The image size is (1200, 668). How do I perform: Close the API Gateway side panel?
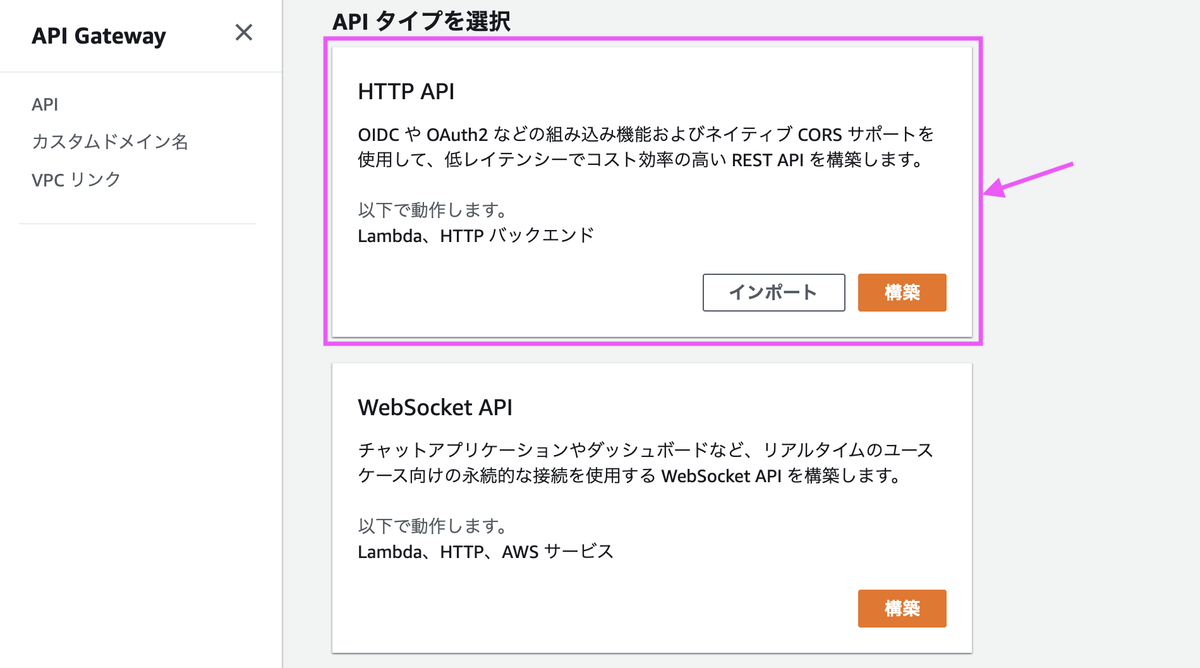point(244,33)
